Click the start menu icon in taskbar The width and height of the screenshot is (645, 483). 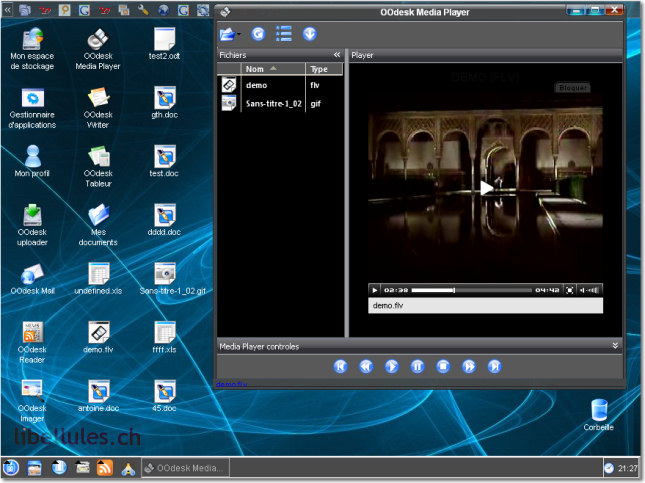click(x=11, y=468)
